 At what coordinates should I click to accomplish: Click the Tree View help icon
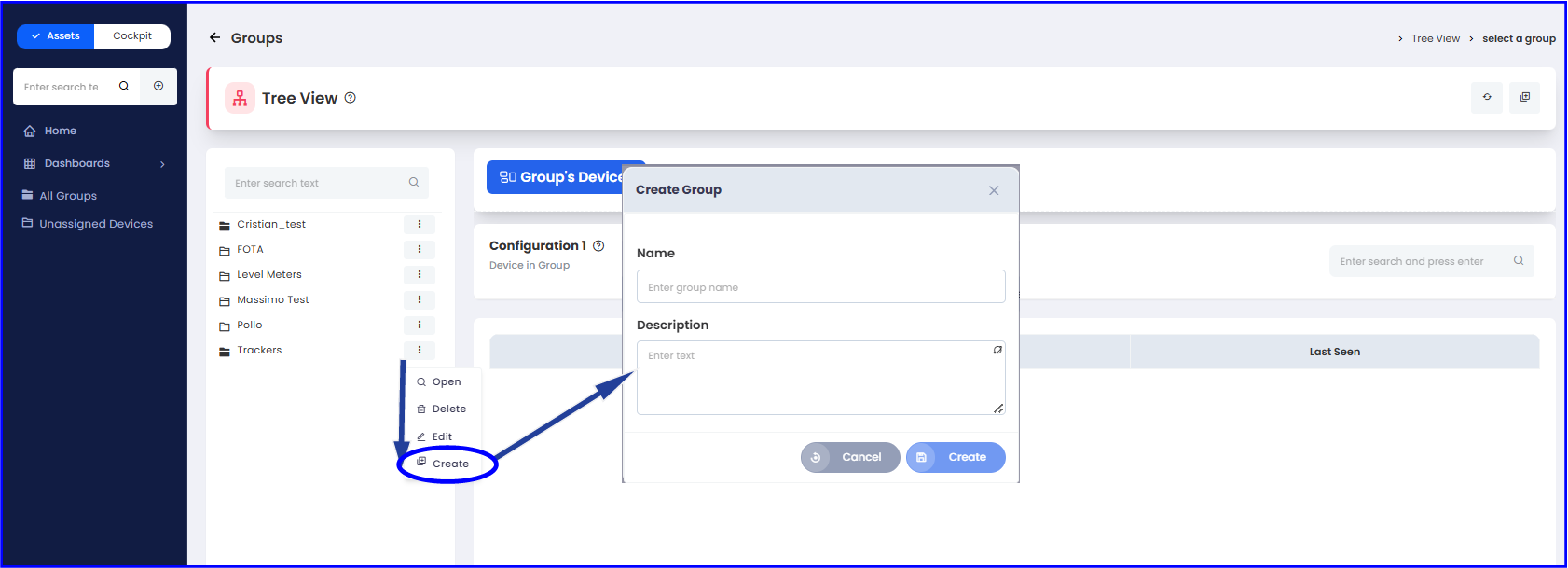click(351, 98)
